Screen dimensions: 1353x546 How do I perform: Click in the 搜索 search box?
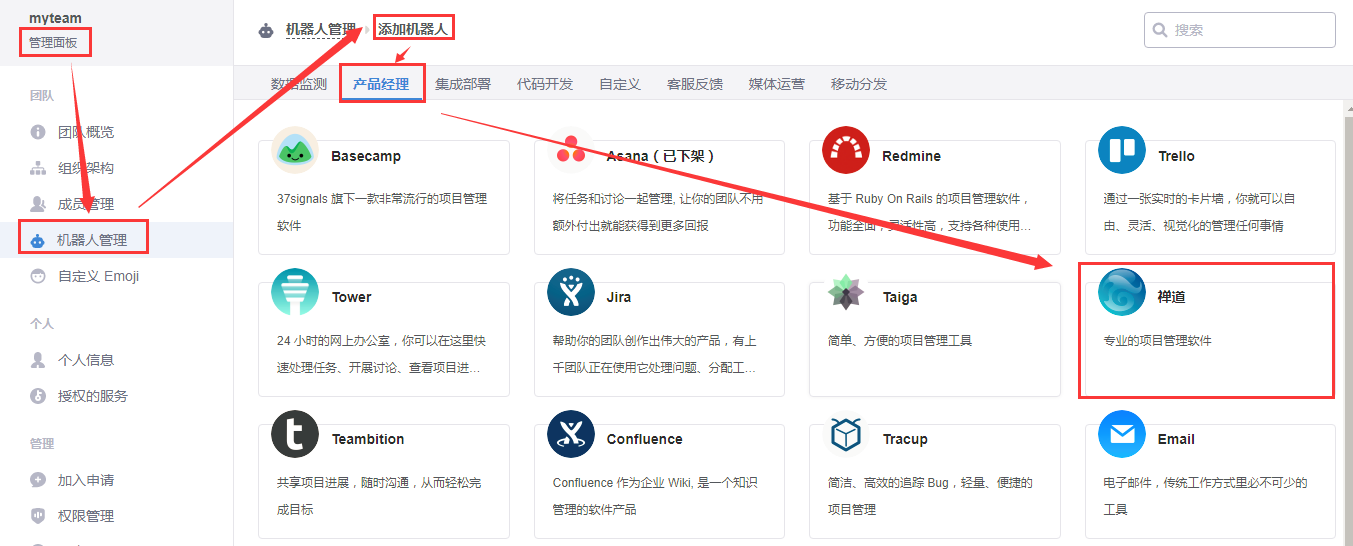click(1240, 30)
